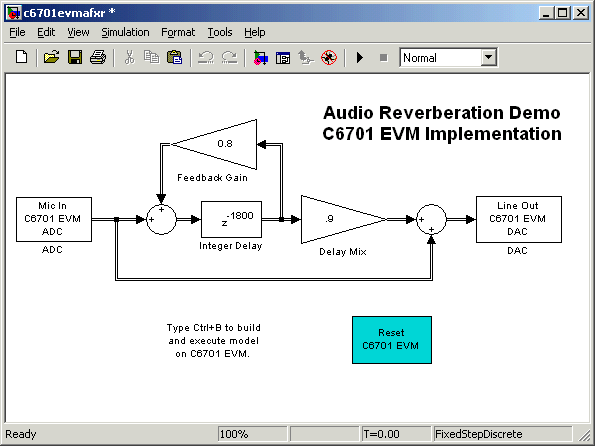Open the Normal simulation mode dropdown
The height and width of the screenshot is (446, 595).
(489, 58)
